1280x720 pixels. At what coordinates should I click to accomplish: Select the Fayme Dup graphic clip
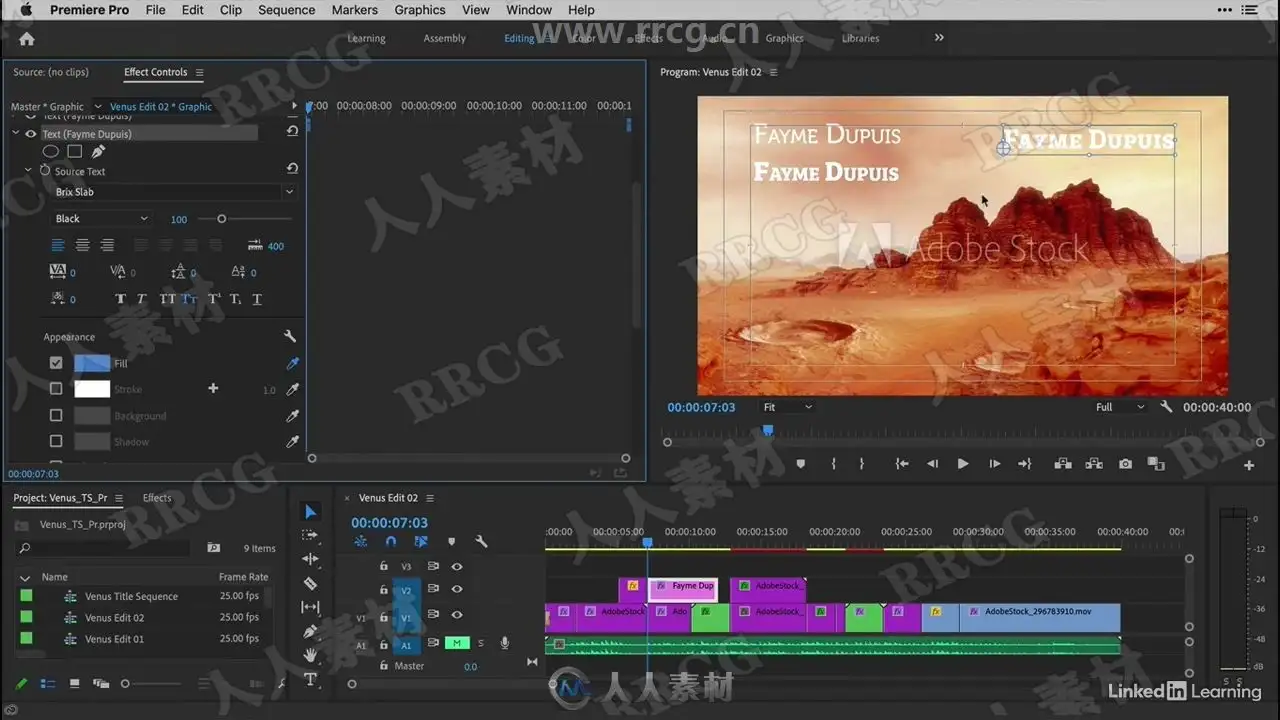tap(683, 590)
